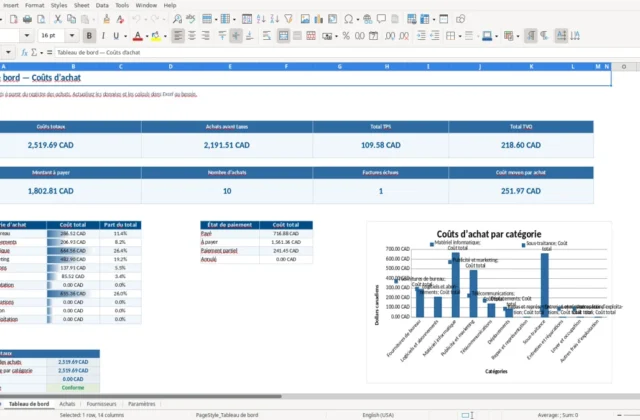Image resolution: width=640 pixels, height=420 pixels.
Task: Apply yellow background highlight color
Action: tap(156, 36)
